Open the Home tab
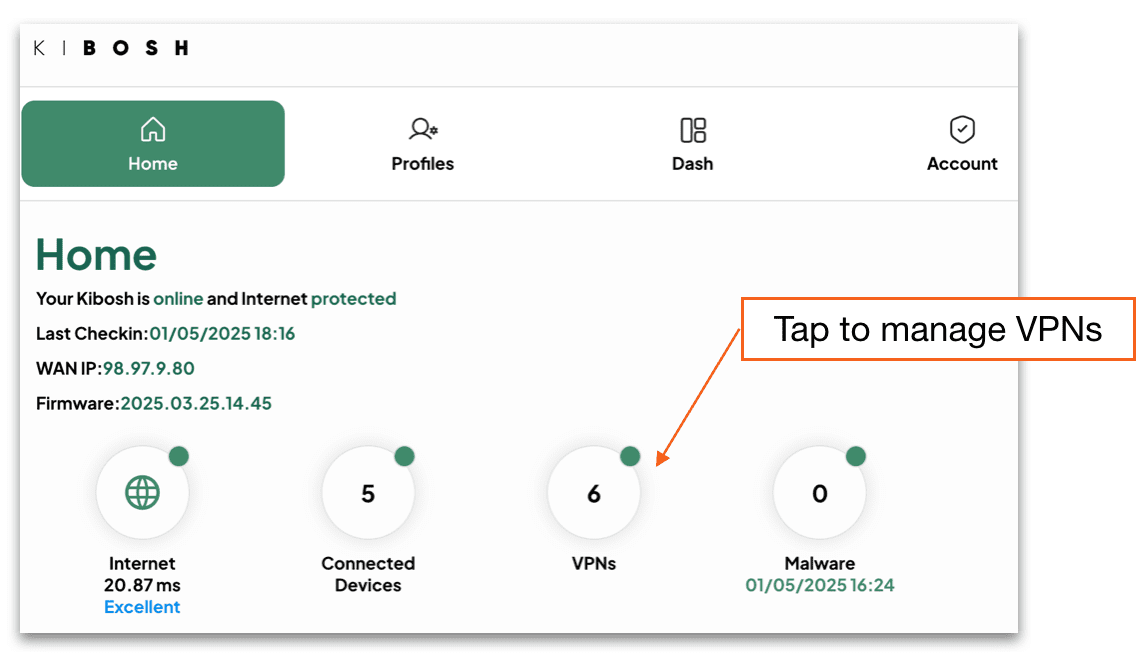The height and width of the screenshot is (666, 1146). pyautogui.click(x=153, y=143)
